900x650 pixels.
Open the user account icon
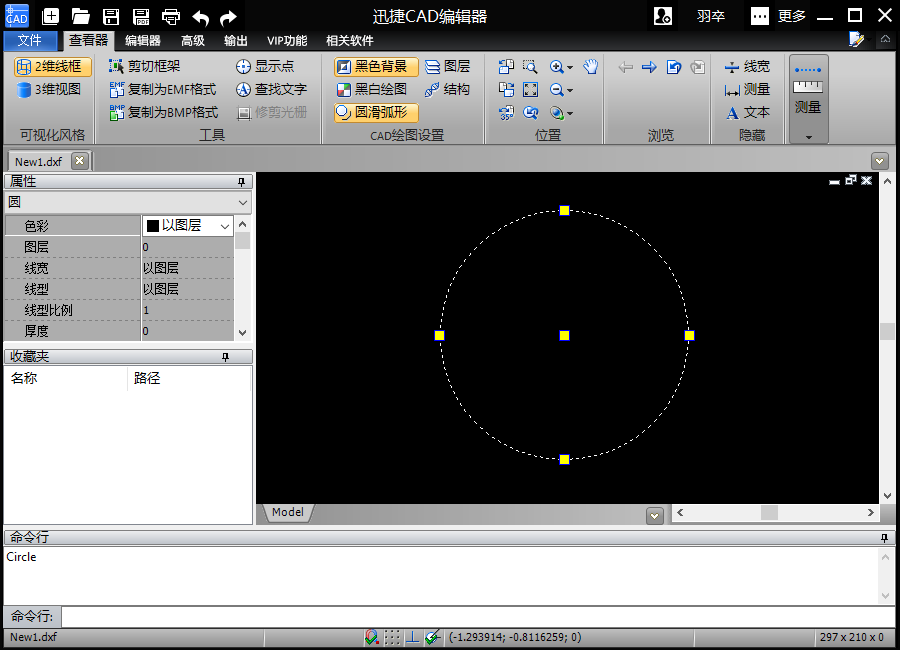[663, 16]
